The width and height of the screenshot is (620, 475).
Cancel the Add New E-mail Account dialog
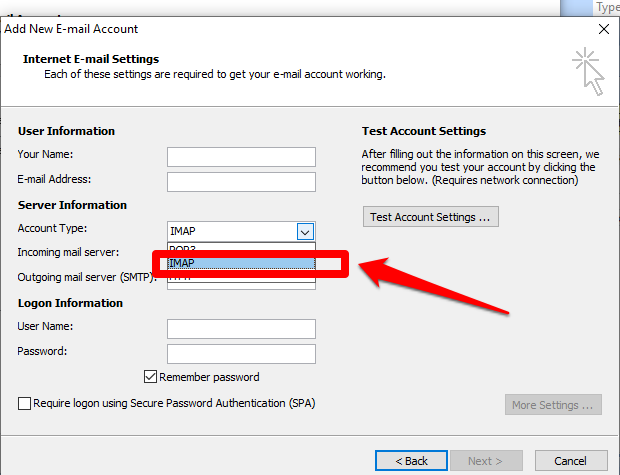571,461
